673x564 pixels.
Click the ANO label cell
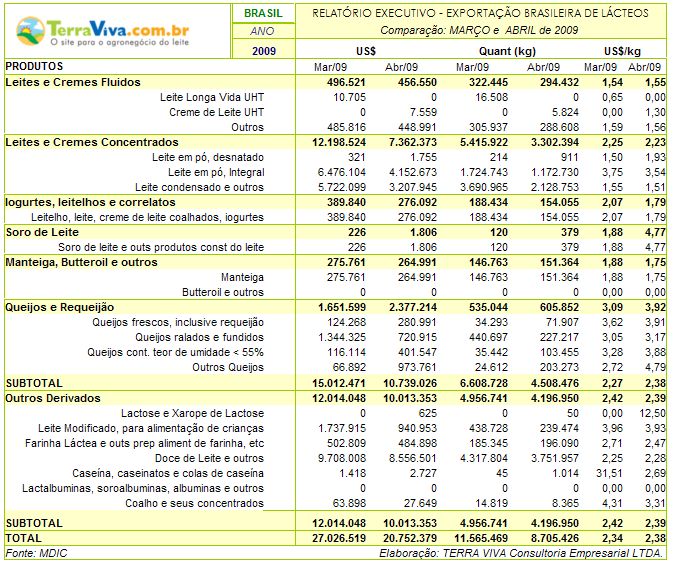262,31
